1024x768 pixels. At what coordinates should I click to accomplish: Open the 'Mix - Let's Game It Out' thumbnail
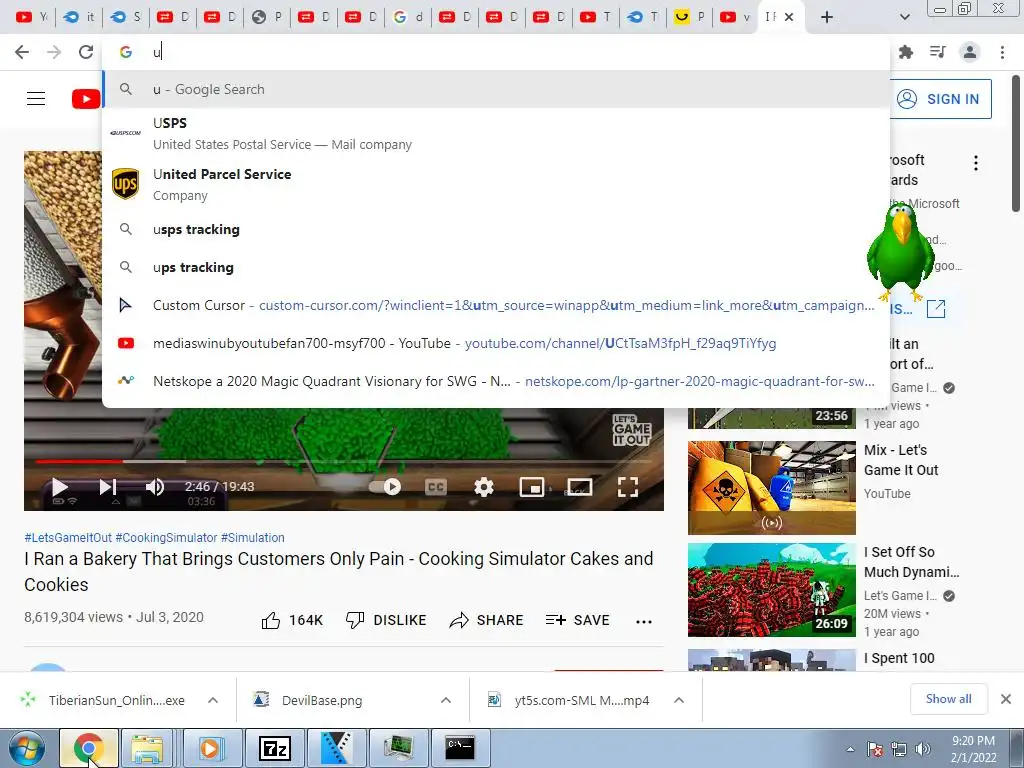[771, 487]
